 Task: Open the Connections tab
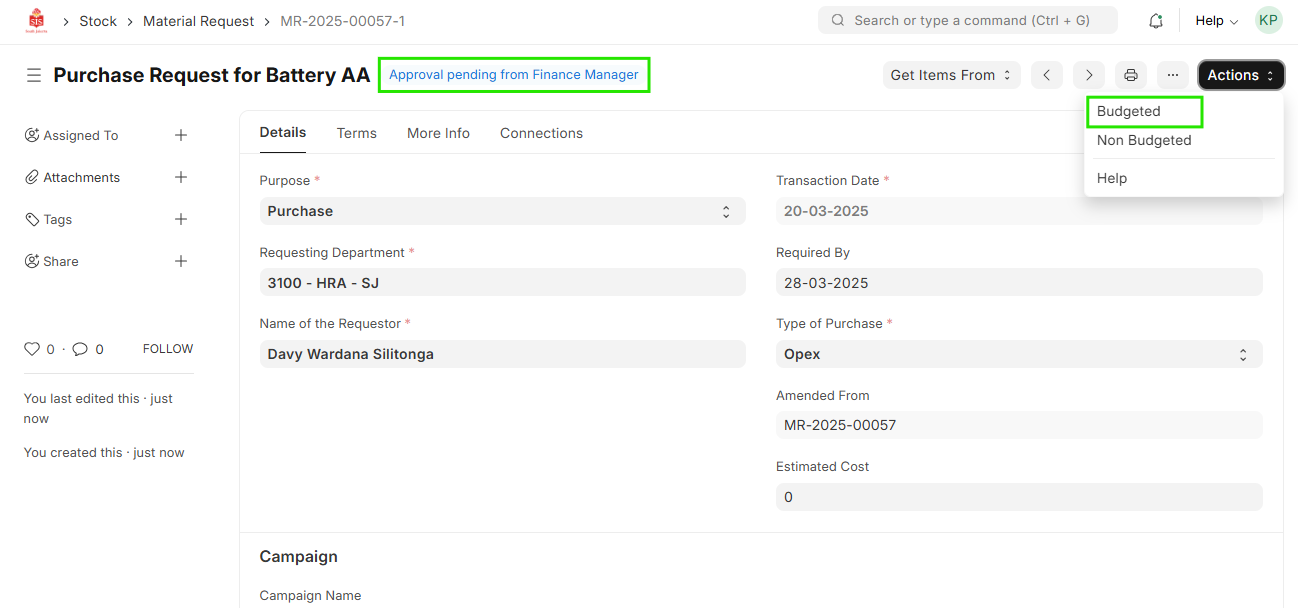(541, 133)
